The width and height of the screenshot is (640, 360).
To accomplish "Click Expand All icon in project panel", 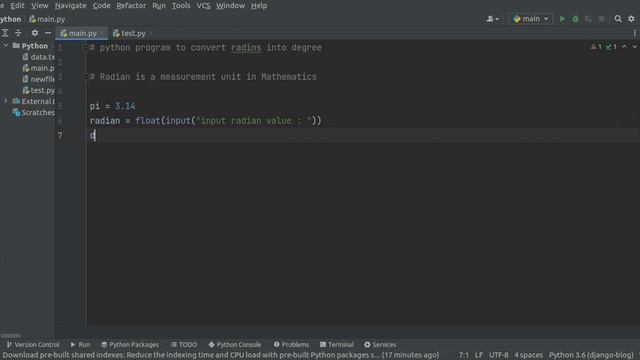I will click(5, 33).
